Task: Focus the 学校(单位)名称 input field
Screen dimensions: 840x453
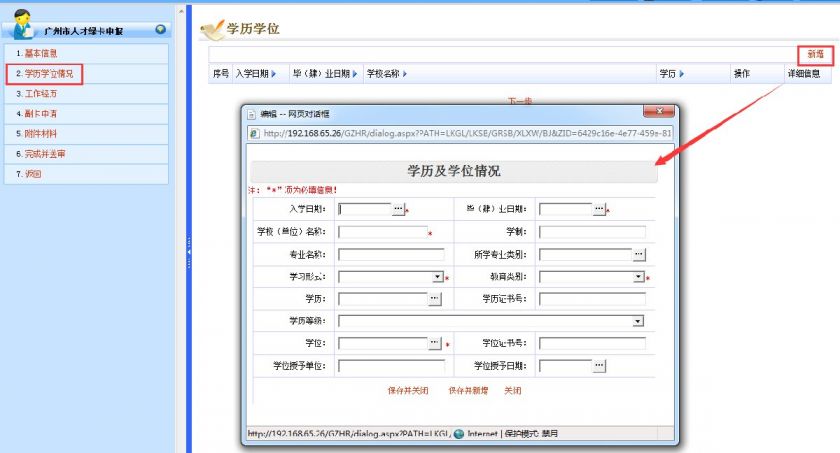Action: (382, 232)
